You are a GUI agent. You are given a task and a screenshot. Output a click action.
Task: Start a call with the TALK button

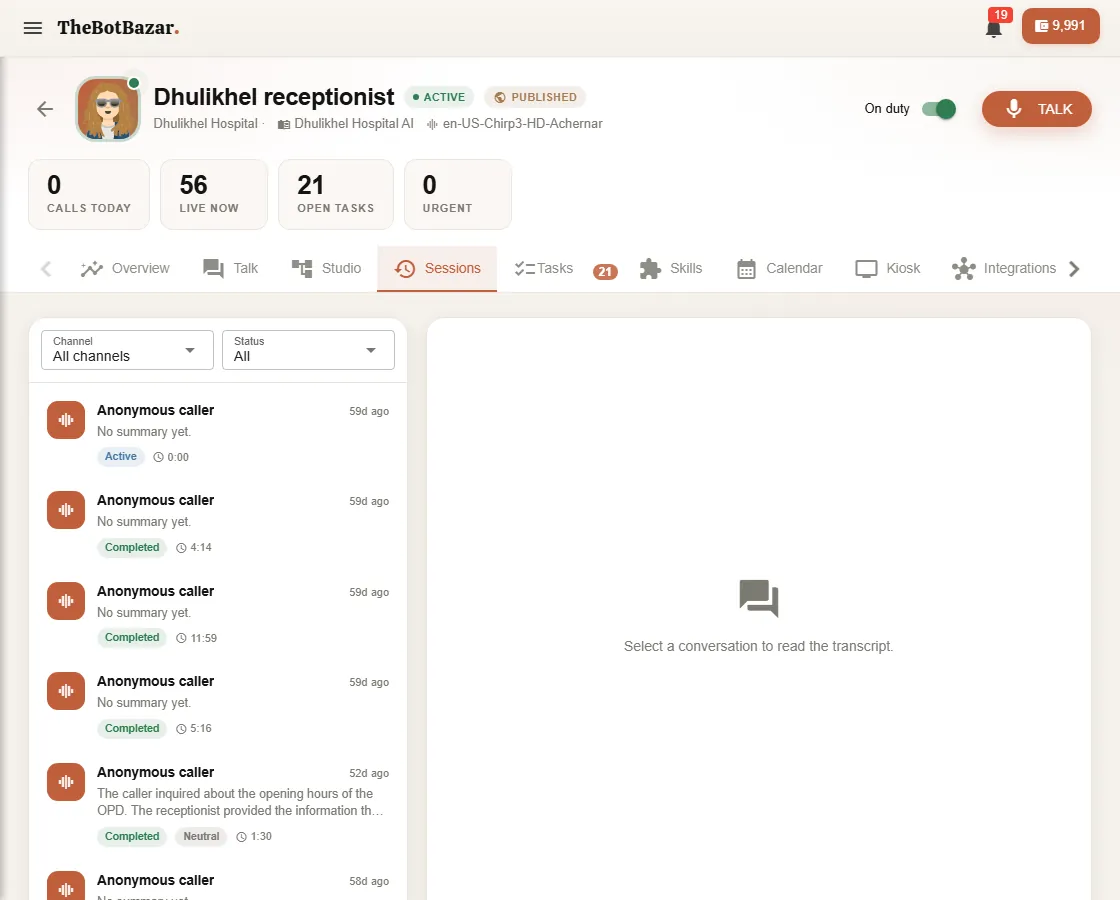point(1036,109)
